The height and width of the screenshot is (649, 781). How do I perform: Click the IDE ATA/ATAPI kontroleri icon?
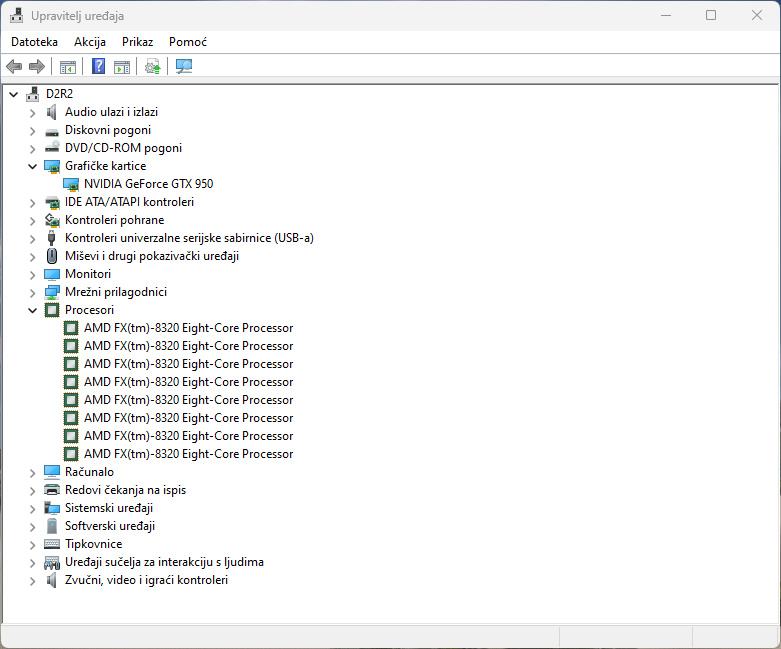point(52,202)
